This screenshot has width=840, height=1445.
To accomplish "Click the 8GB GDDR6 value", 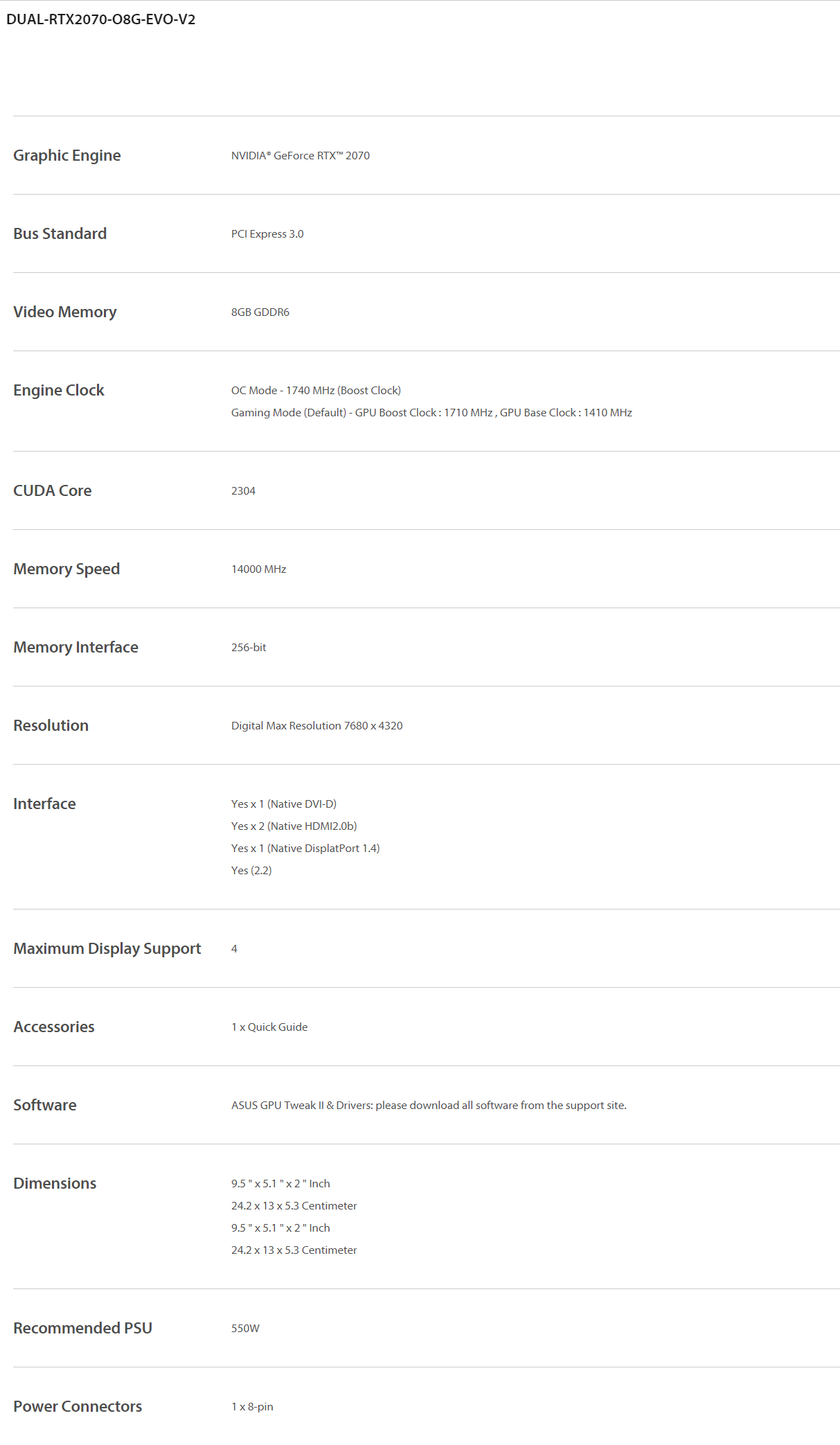I will point(260,312).
